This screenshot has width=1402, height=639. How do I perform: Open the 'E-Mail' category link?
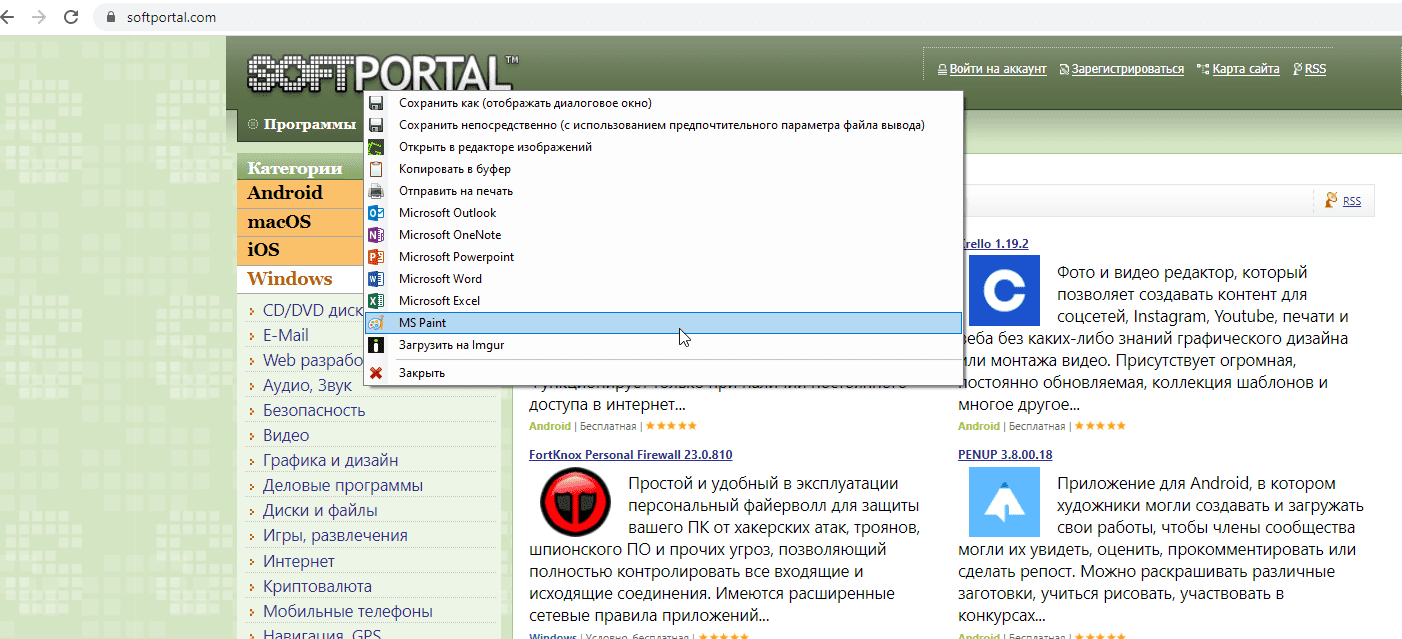point(285,335)
